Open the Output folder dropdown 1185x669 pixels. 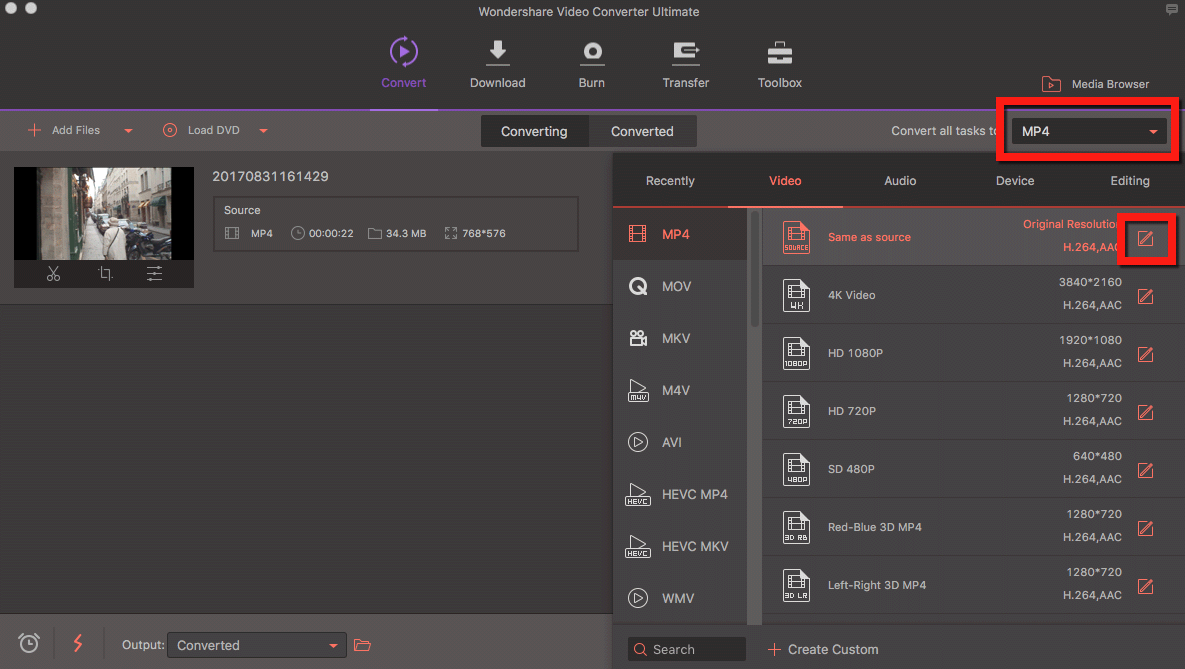point(257,645)
